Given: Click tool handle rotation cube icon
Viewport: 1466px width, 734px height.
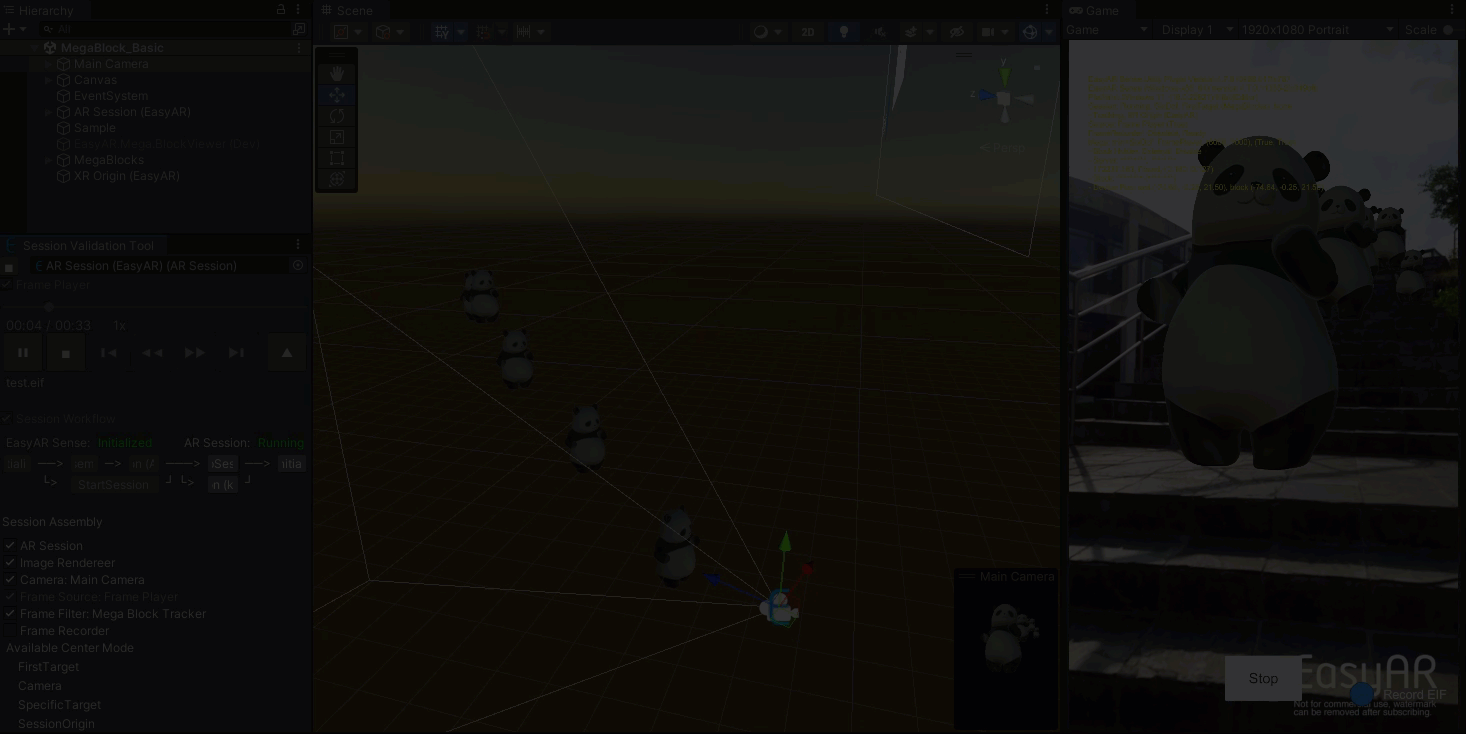Looking at the screenshot, I should 383,32.
